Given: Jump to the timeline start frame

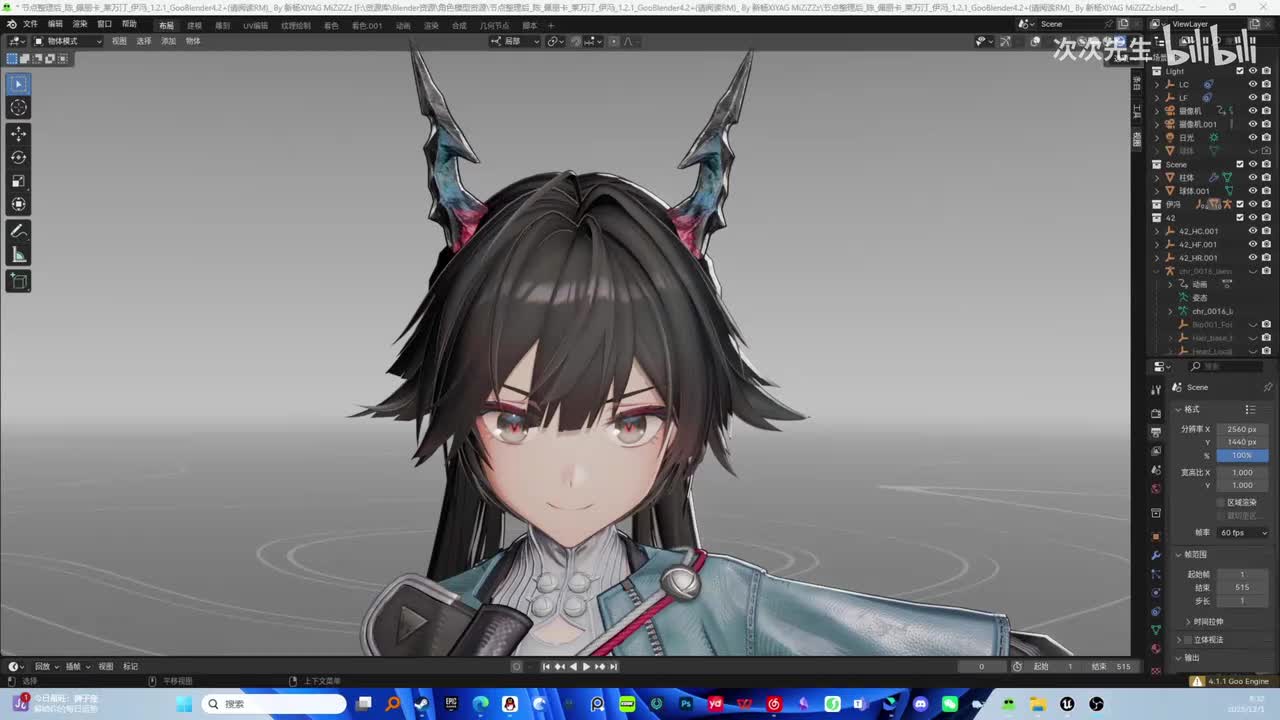Looking at the screenshot, I should [546, 667].
